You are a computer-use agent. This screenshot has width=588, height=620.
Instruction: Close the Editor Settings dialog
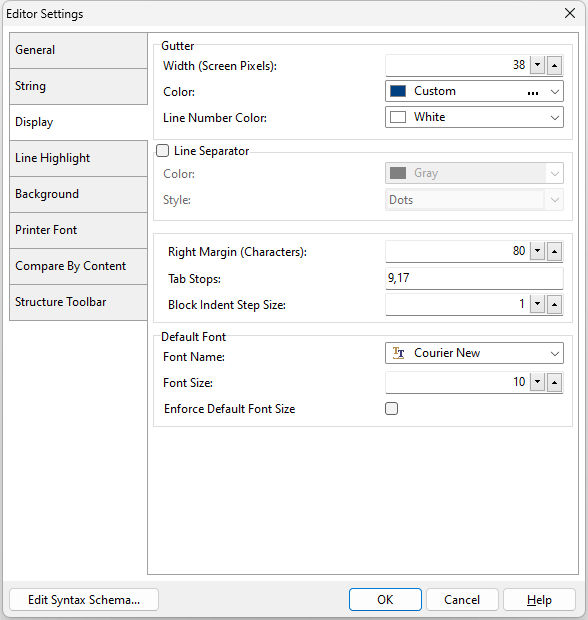tap(570, 13)
